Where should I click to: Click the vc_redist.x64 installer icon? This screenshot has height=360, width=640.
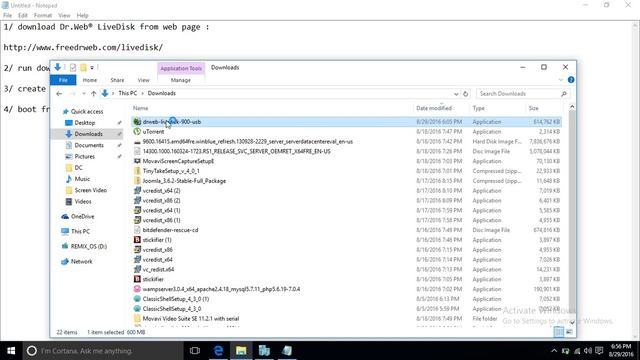click(x=137, y=269)
